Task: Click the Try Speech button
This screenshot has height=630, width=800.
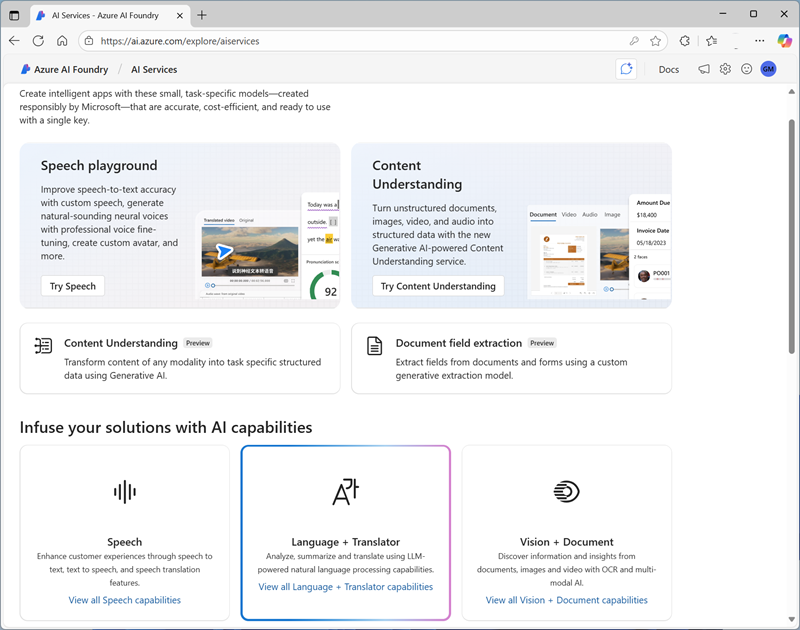Action: 73,286
